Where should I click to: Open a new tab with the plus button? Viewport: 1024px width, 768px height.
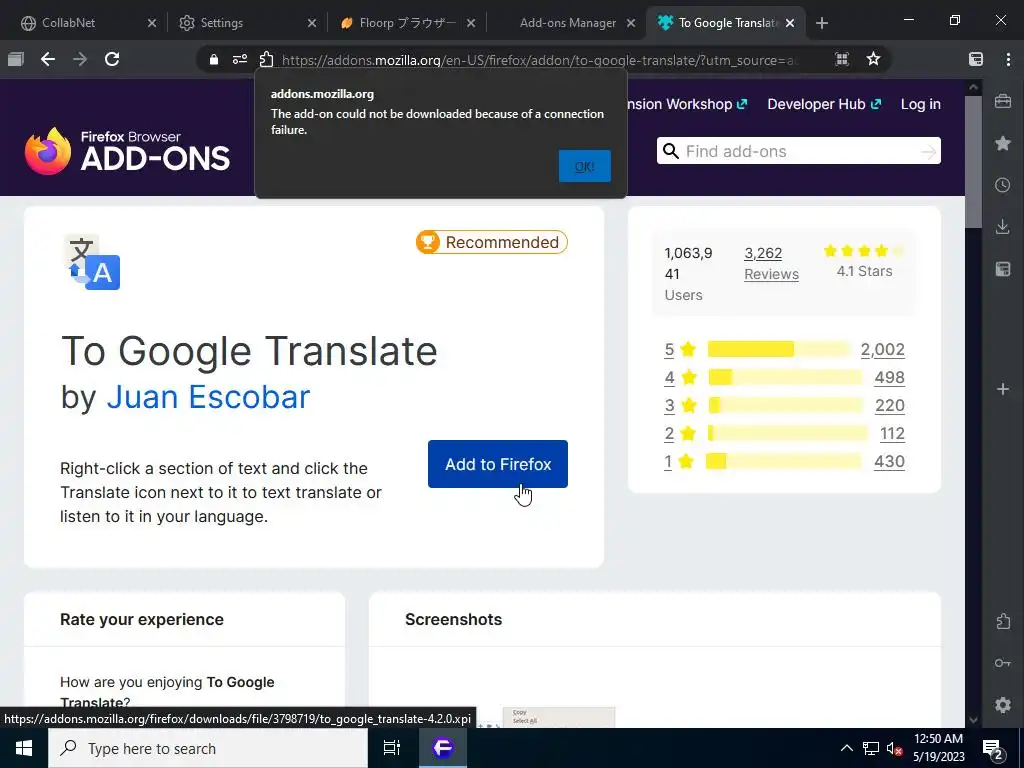pos(822,23)
